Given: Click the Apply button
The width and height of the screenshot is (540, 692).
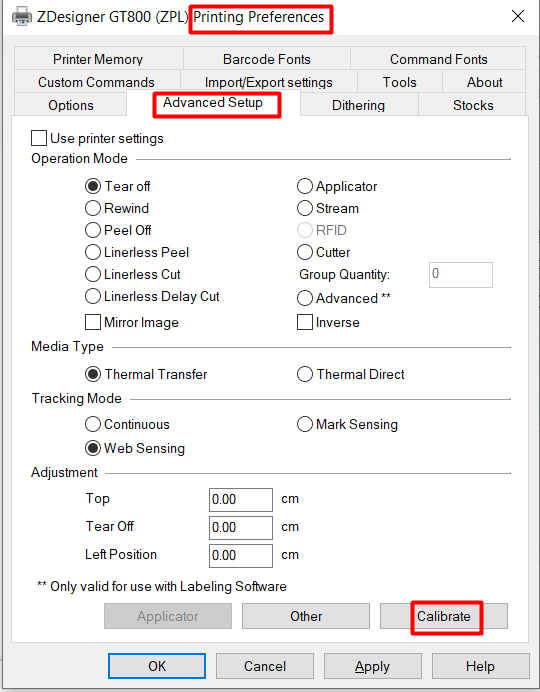Looking at the screenshot, I should [x=373, y=666].
